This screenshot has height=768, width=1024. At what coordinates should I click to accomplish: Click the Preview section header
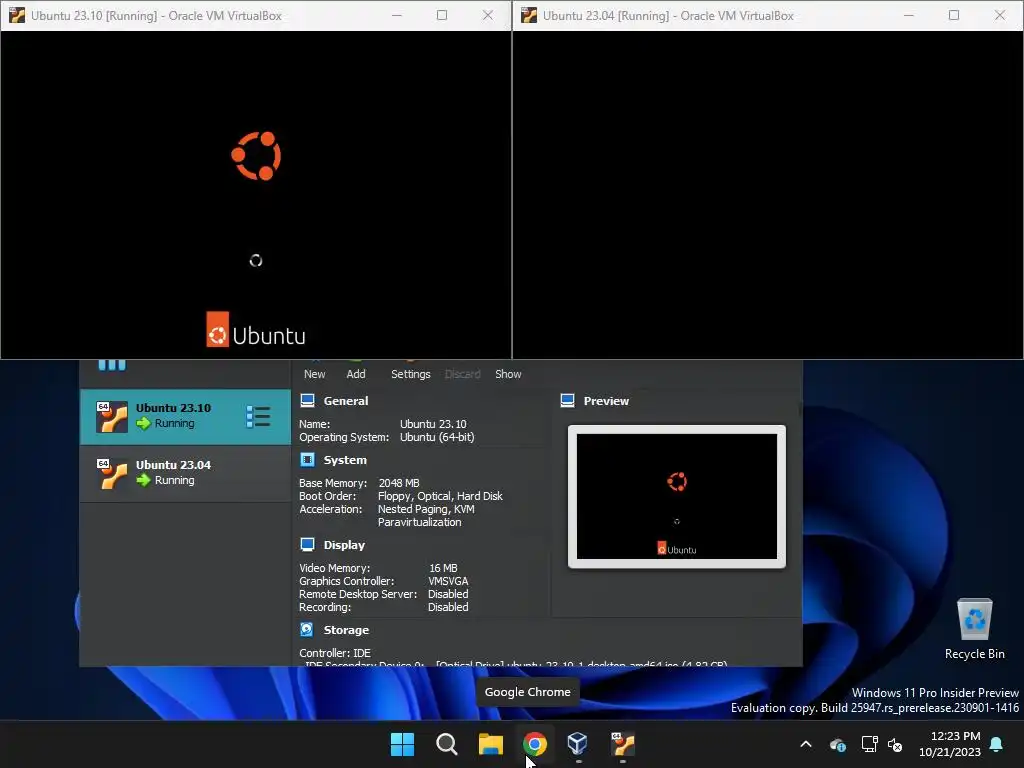click(606, 401)
